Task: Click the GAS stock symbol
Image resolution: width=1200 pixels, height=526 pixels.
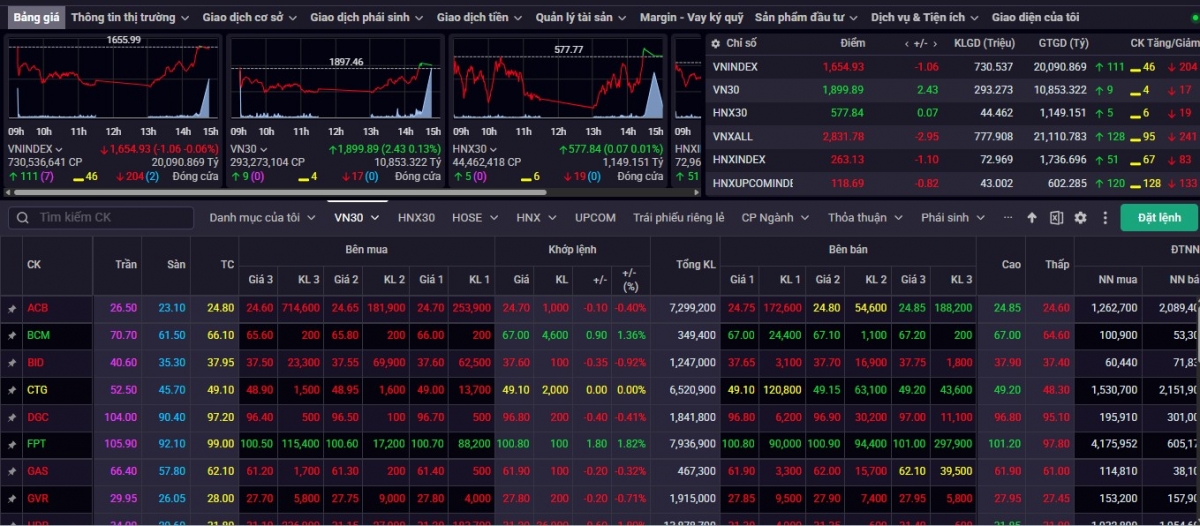Action: [38, 471]
